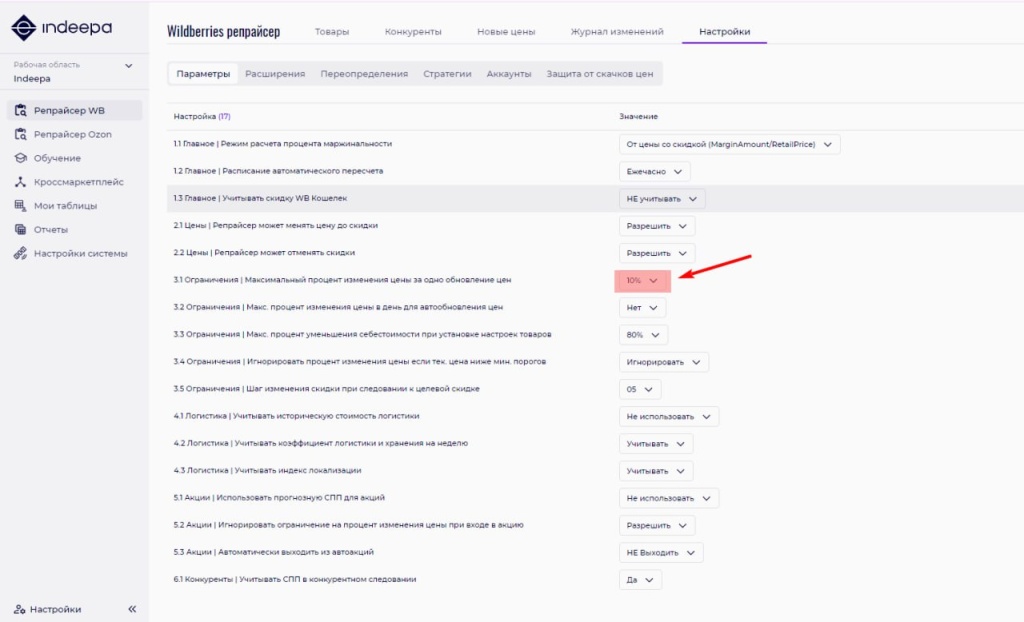Open the Ежечасно schedule dropdown
The image size is (1024, 622).
coord(654,171)
